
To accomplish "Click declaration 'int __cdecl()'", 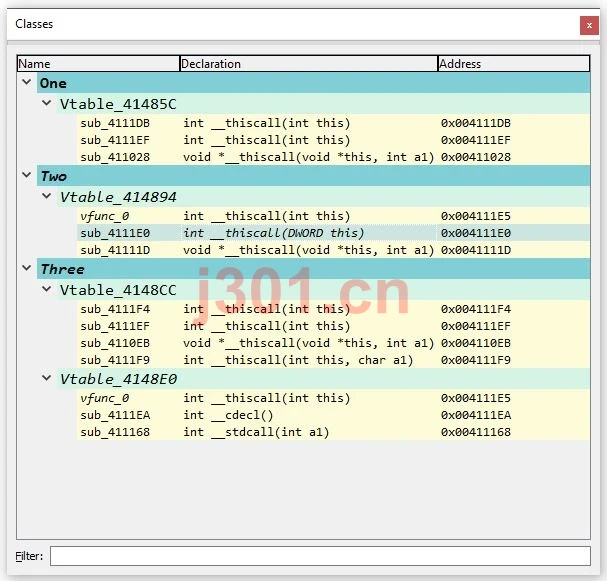I will coord(228,415).
